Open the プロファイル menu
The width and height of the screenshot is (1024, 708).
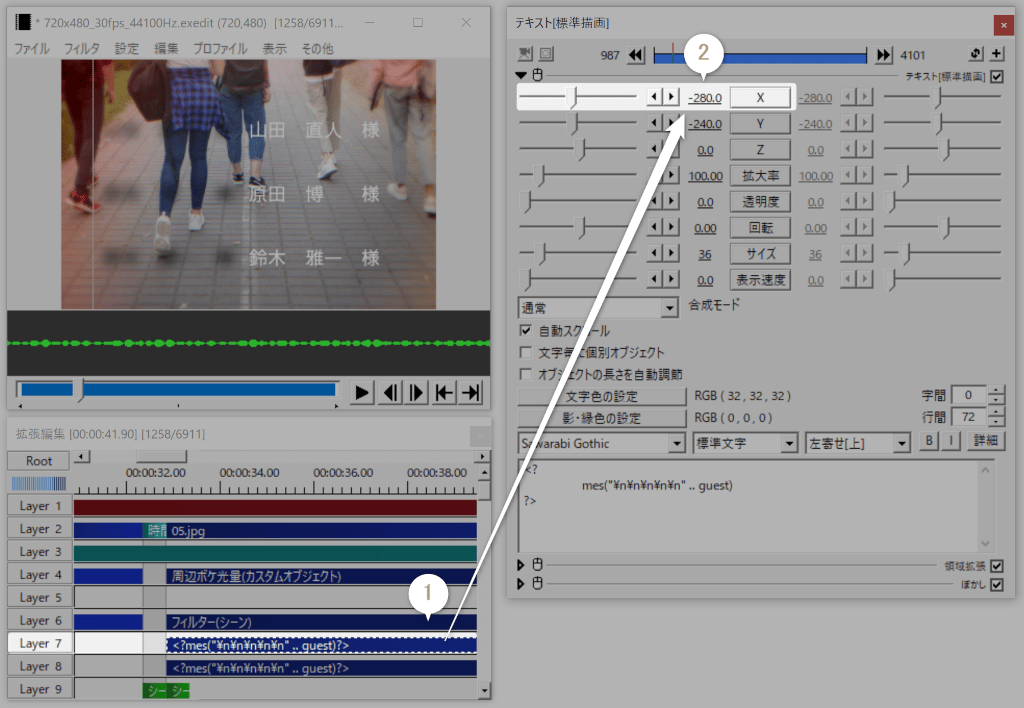220,48
